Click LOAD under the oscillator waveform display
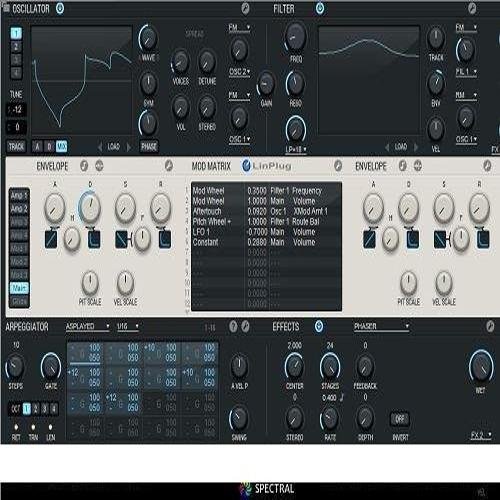 click(x=113, y=147)
